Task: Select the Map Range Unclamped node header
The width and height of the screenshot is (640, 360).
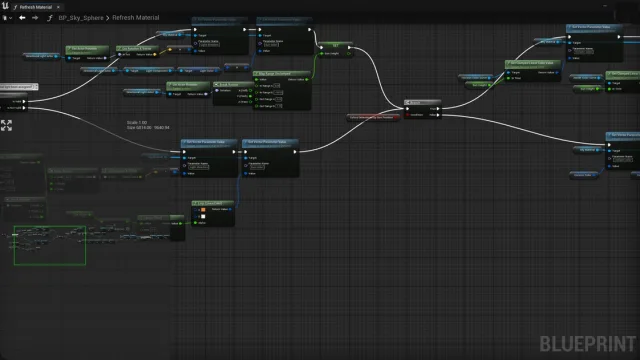Action: (x=282, y=73)
